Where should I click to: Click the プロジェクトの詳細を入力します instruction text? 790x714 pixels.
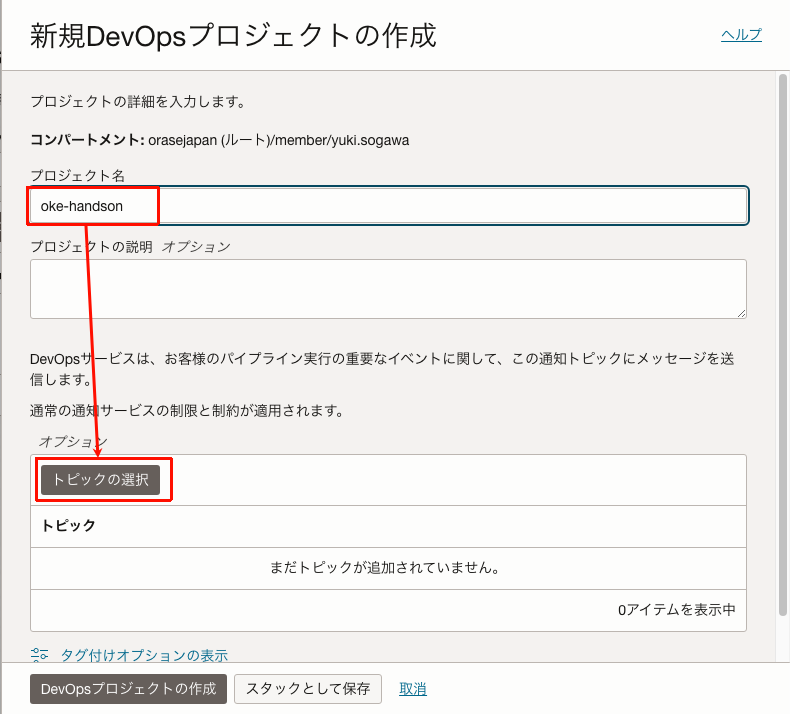[138, 101]
